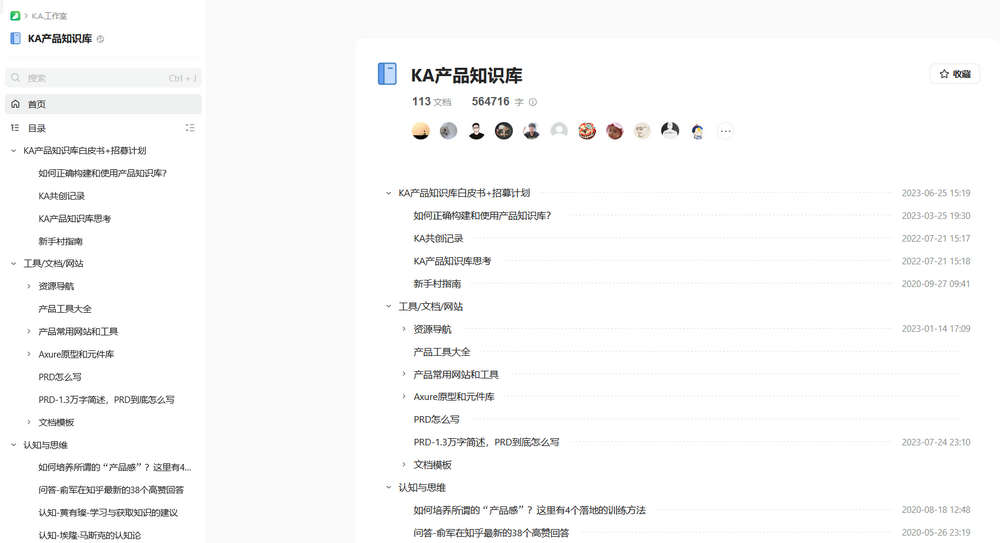Click the blue book icon beside sidebar title
This screenshot has height=543, width=1000.
coord(15,38)
